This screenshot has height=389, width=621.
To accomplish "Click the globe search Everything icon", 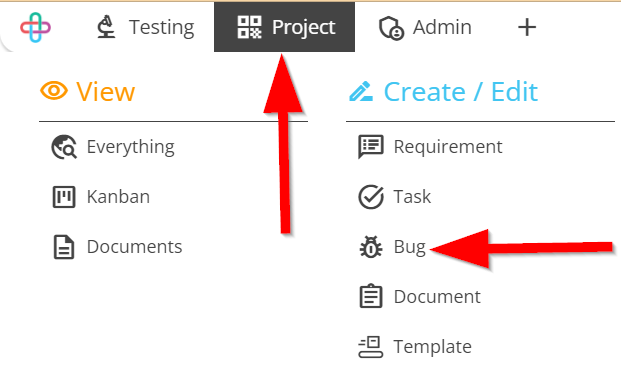I will (x=64, y=147).
